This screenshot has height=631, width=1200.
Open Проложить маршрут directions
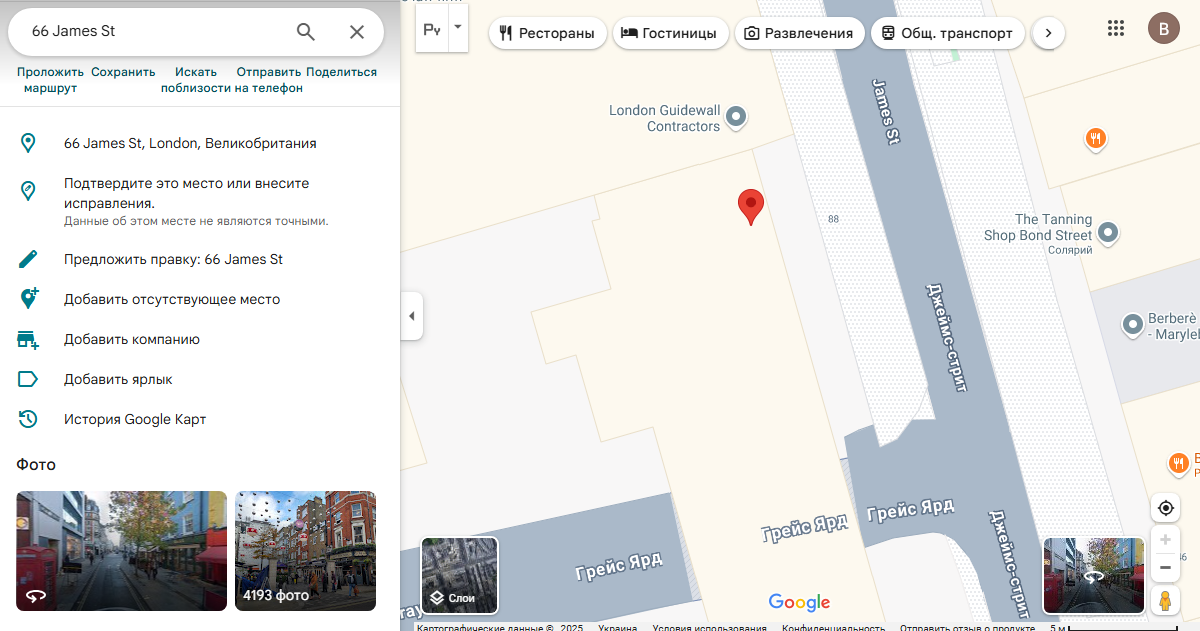click(x=50, y=80)
